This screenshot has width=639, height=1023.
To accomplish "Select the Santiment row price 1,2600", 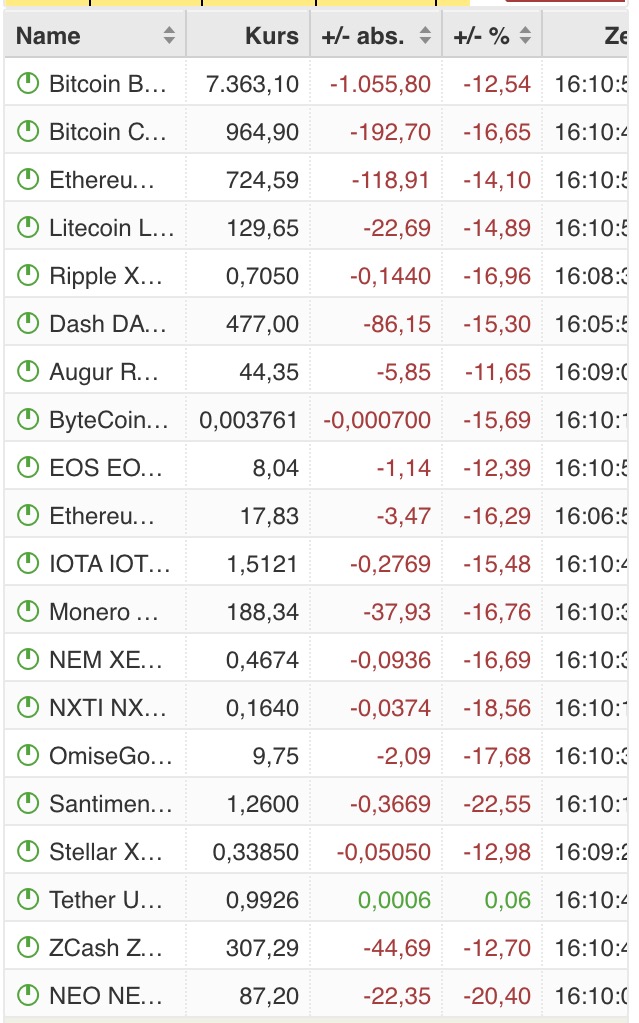I will pyautogui.click(x=262, y=804).
